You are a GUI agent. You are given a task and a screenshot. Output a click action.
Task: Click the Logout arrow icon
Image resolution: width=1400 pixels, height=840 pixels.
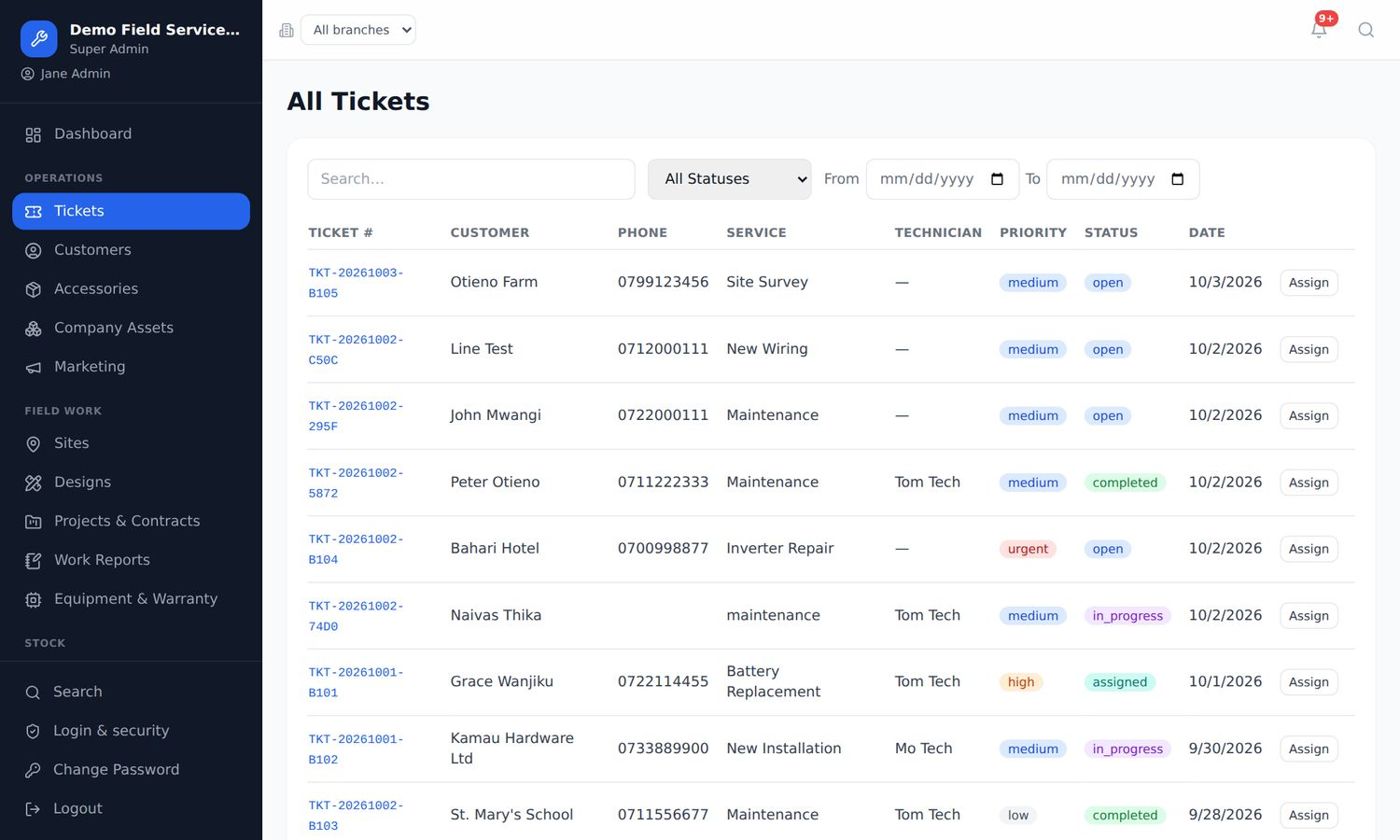click(33, 809)
